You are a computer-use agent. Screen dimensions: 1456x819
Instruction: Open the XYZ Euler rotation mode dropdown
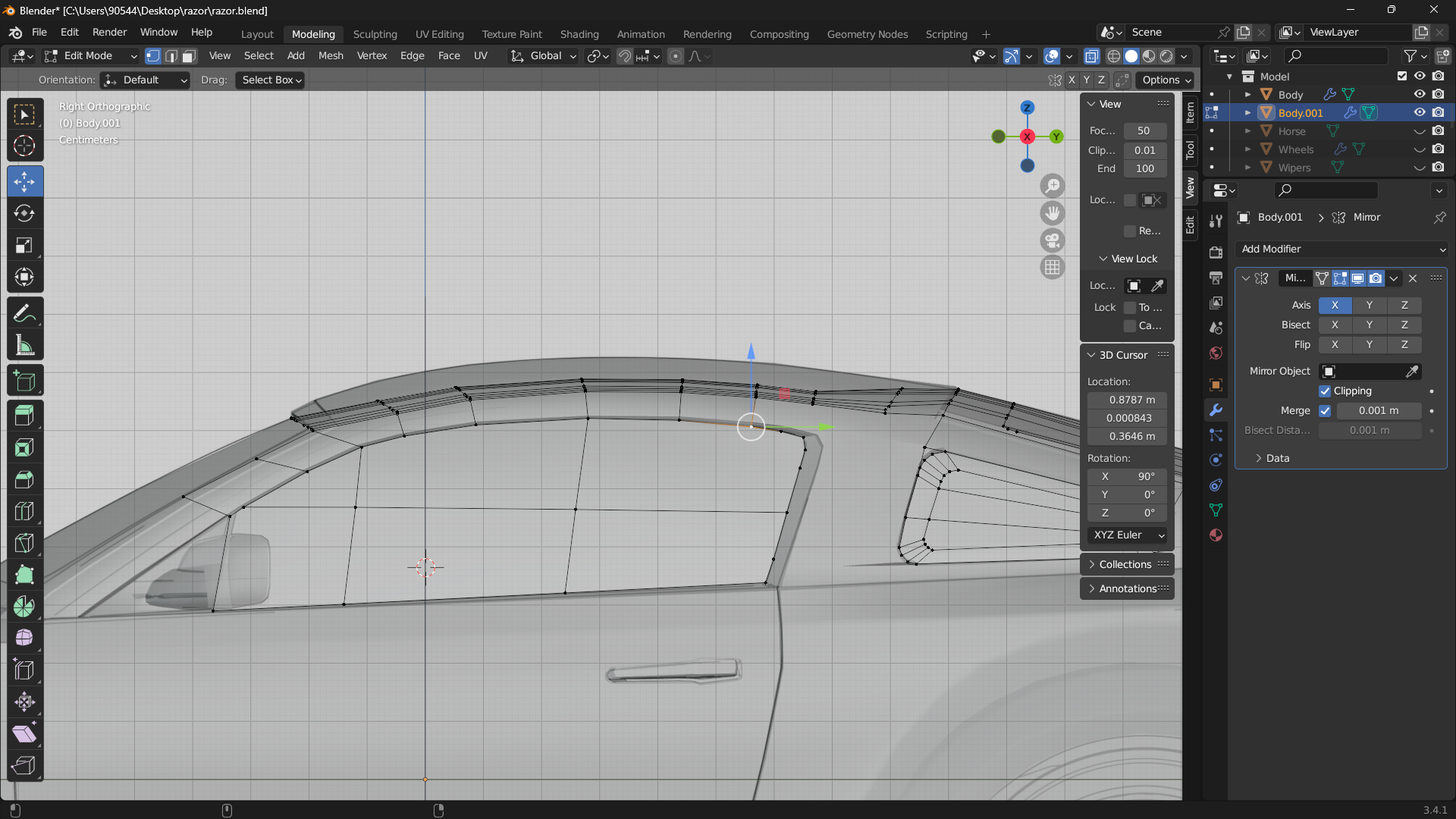click(x=1128, y=535)
